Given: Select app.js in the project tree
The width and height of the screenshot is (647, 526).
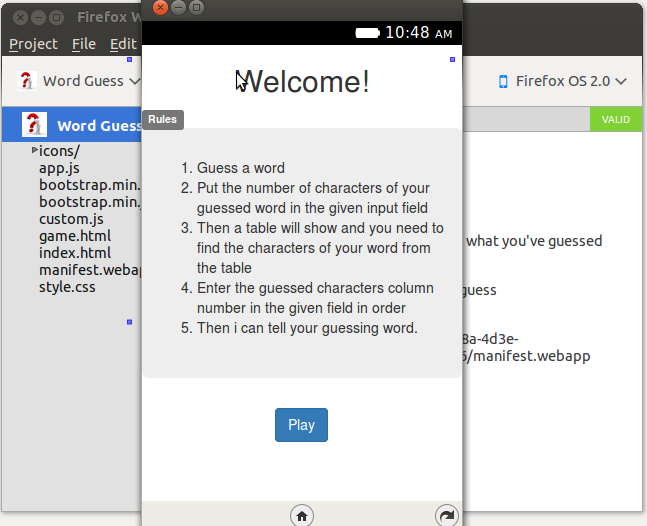Looking at the screenshot, I should click(x=59, y=168).
